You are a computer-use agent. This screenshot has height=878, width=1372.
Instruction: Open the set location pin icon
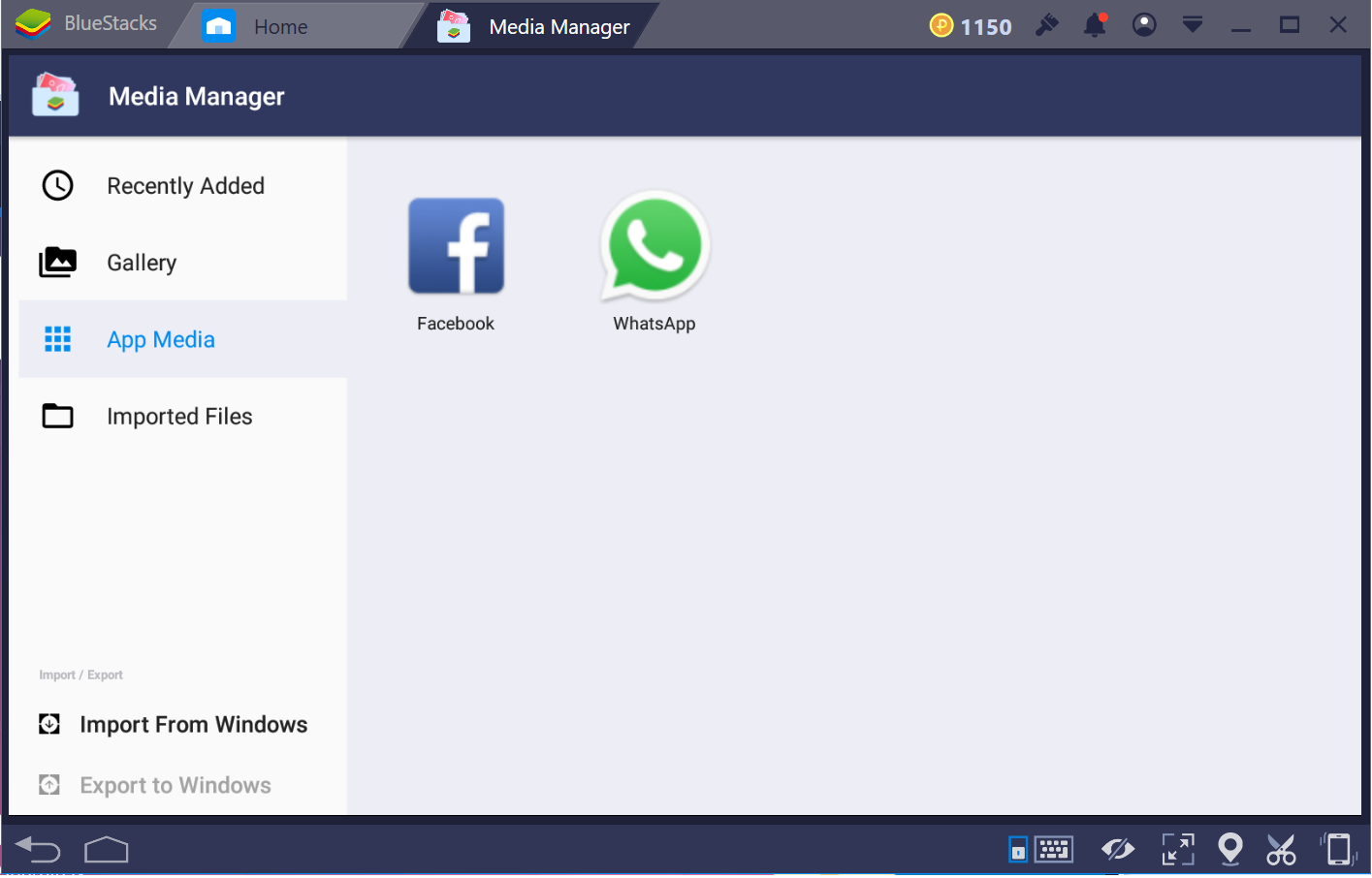[x=1230, y=850]
